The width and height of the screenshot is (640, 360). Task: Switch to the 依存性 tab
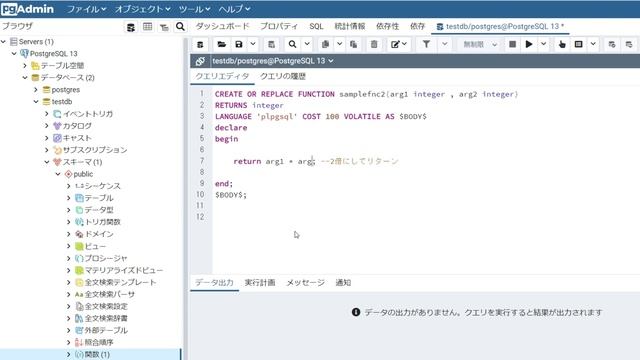387,27
